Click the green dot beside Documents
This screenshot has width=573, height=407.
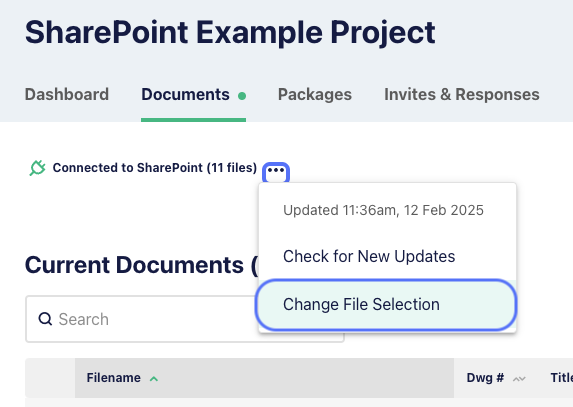click(242, 96)
